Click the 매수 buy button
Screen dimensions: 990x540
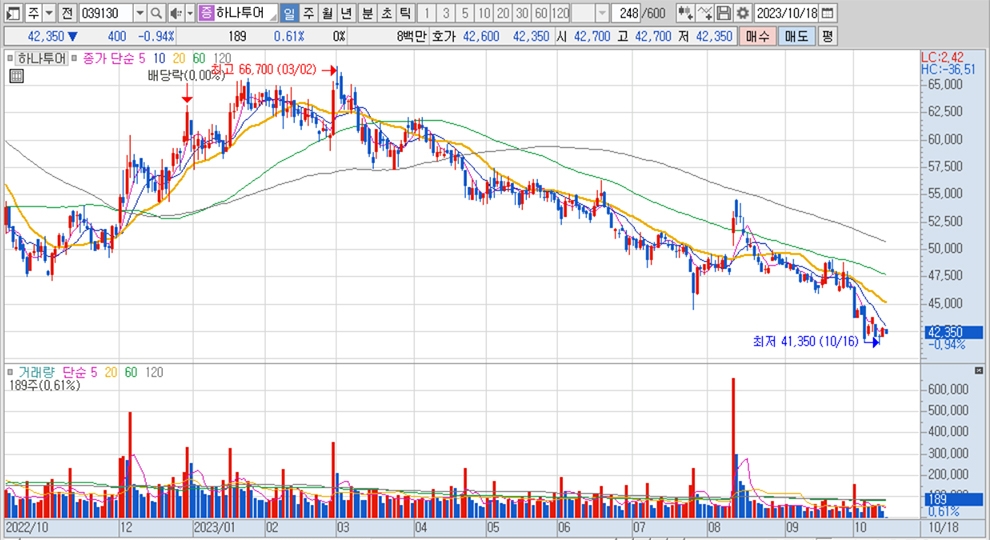(x=757, y=37)
